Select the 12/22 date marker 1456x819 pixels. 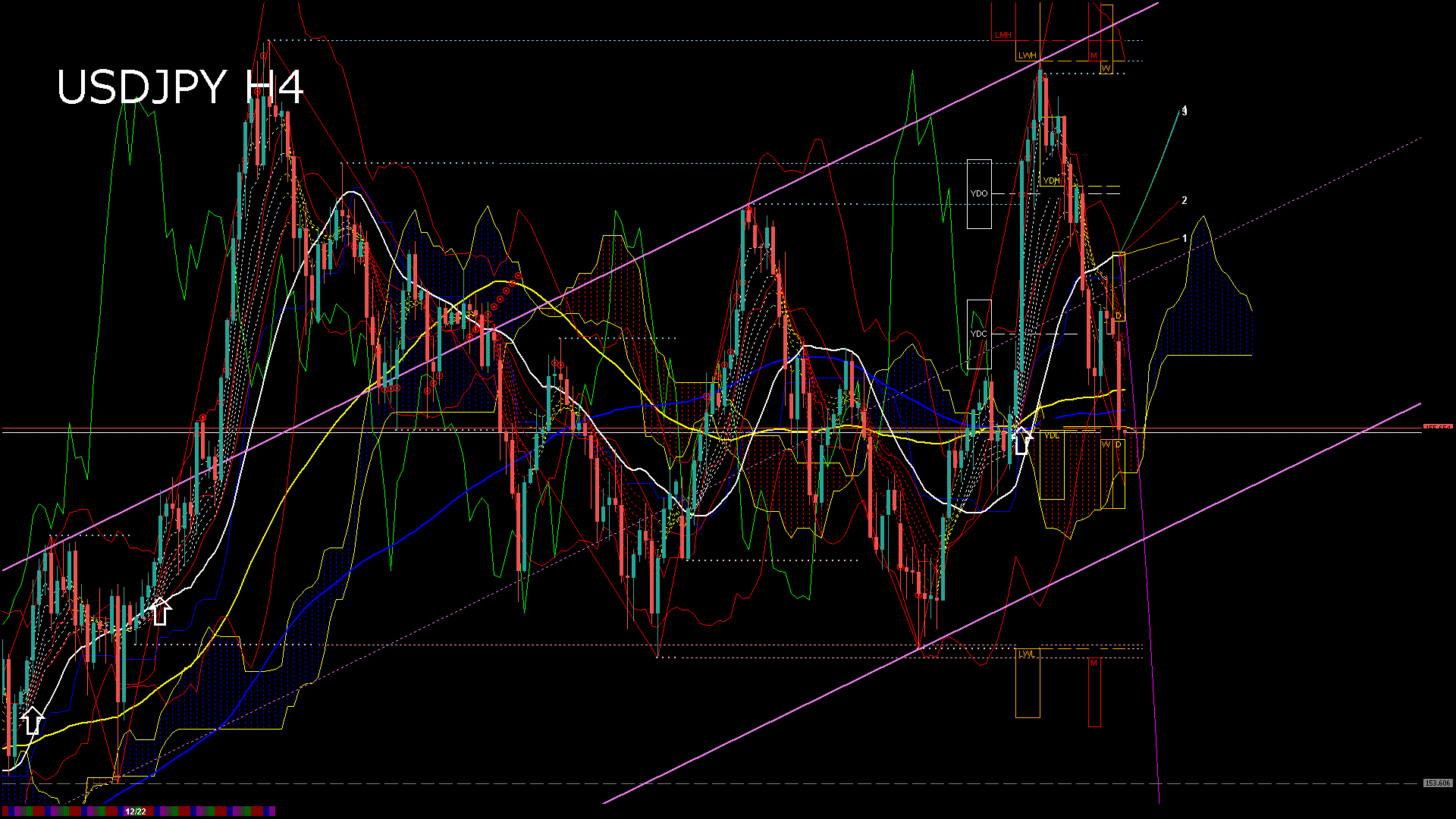tap(136, 811)
